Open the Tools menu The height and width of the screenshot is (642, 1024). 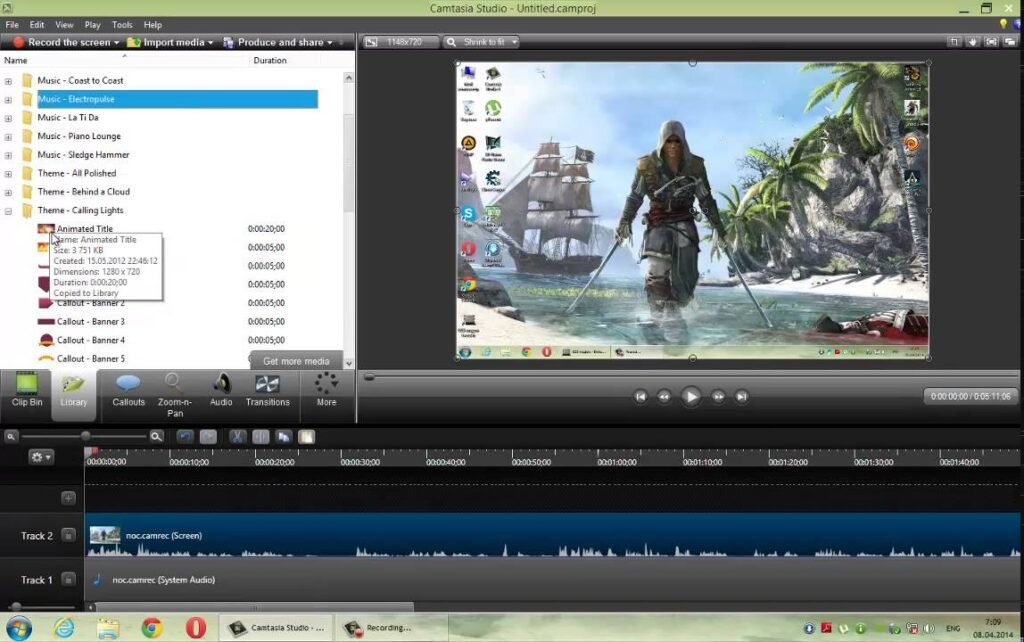[122, 25]
